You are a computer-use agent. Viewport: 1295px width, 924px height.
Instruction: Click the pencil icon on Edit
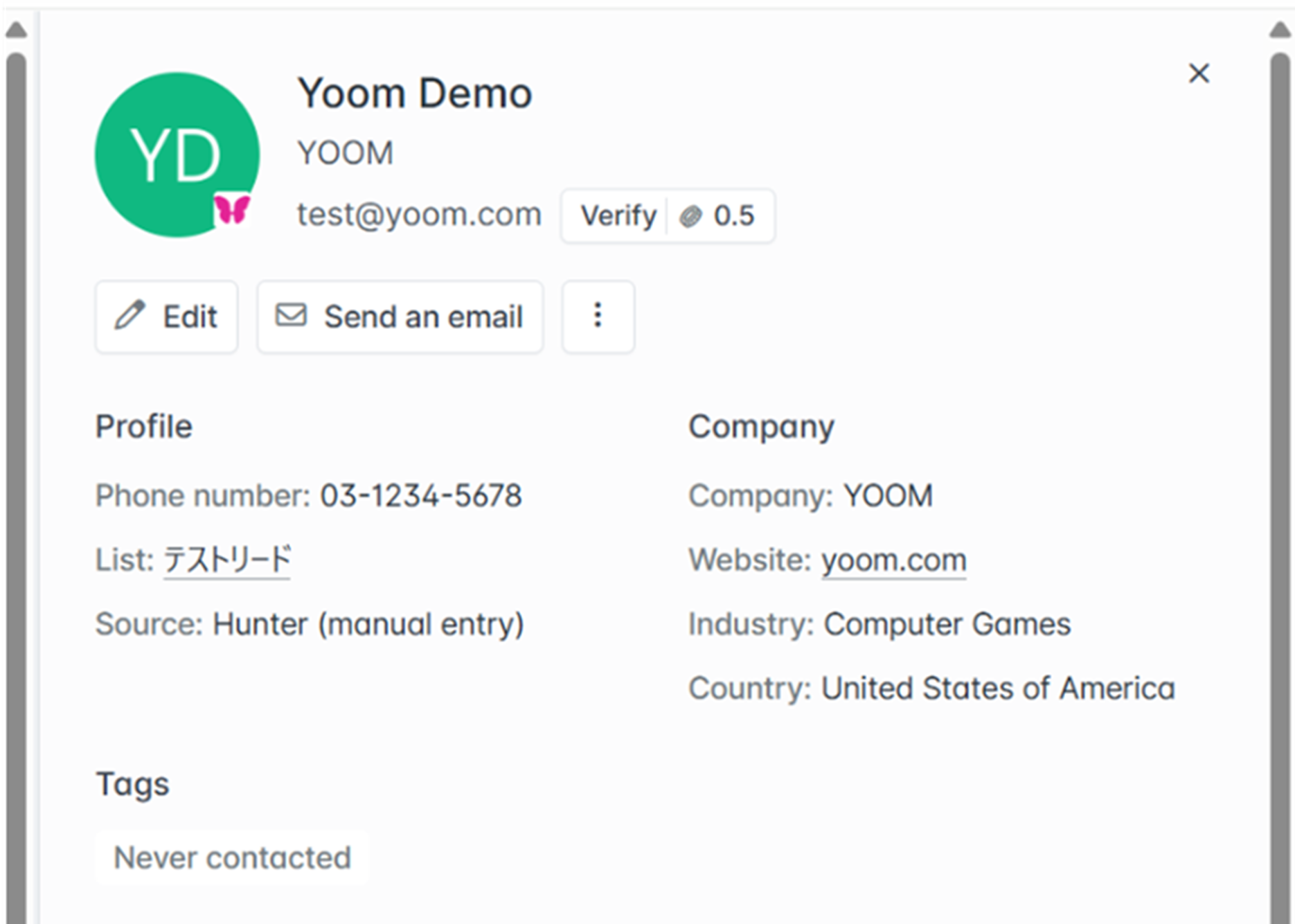tap(130, 316)
